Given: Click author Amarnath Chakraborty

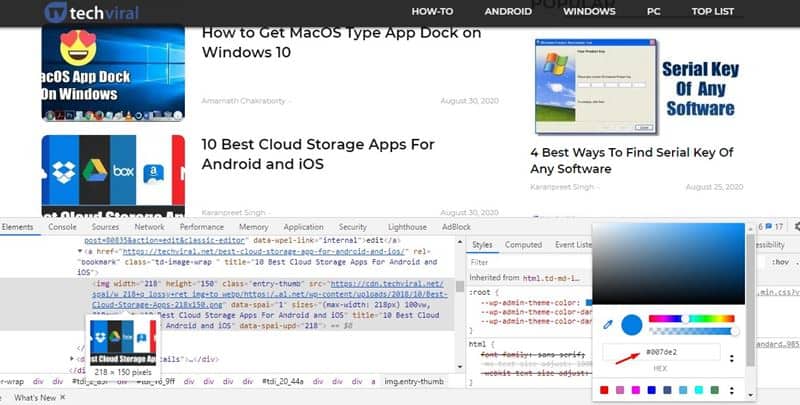Looking at the screenshot, I should click(243, 101).
